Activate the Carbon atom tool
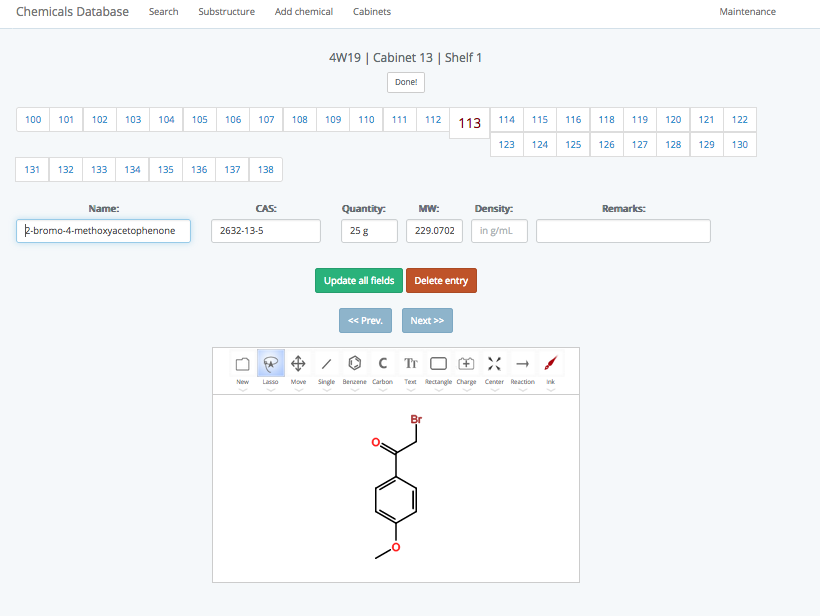820x616 pixels. click(x=382, y=364)
